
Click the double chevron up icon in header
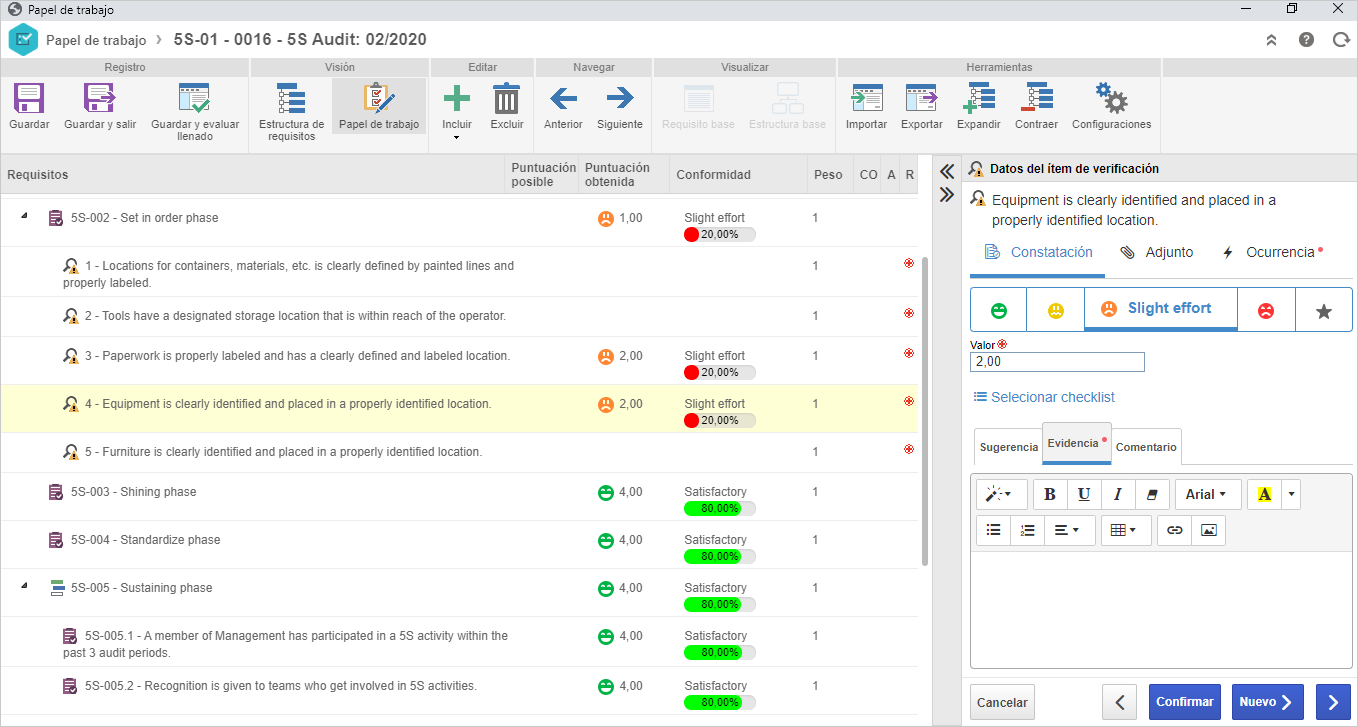pos(1271,40)
